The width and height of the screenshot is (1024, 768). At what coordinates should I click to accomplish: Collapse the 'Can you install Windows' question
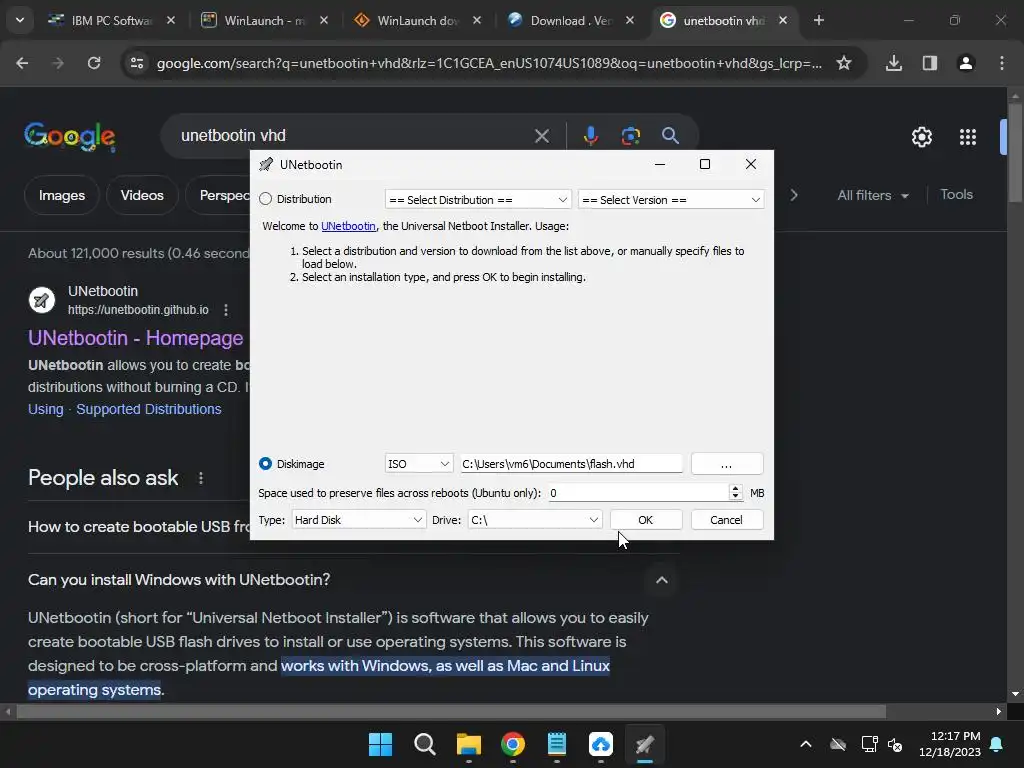click(662, 580)
